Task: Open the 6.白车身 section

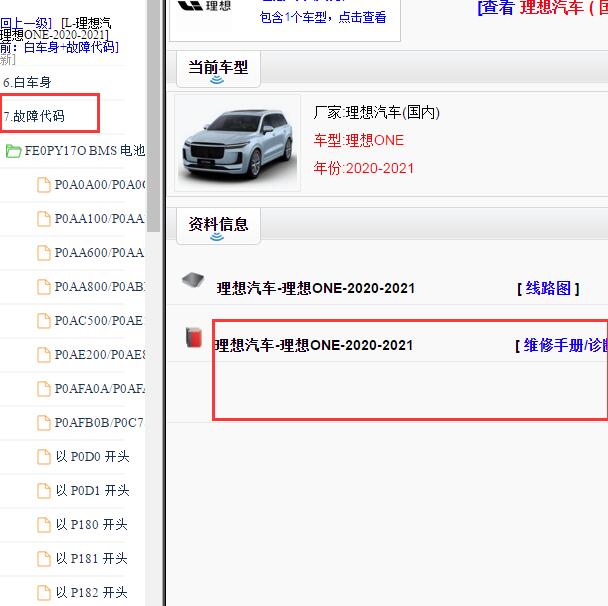Action: pos(27,82)
